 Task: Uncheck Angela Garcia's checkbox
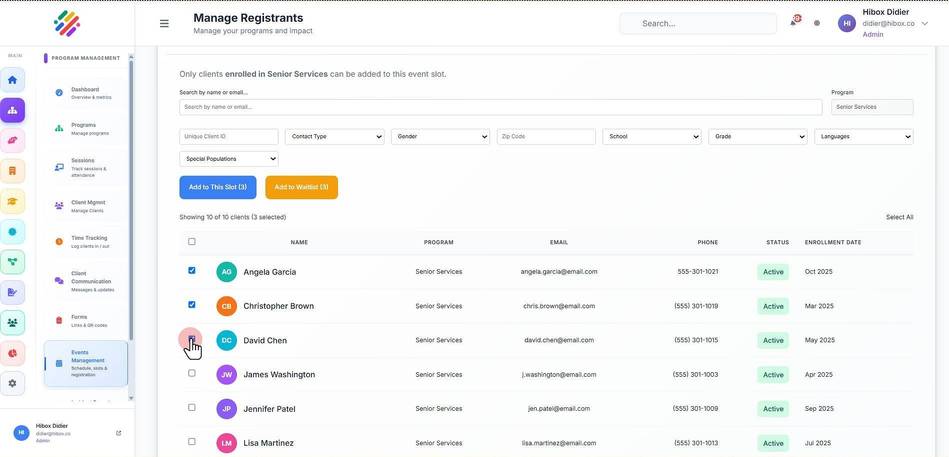pos(192,271)
